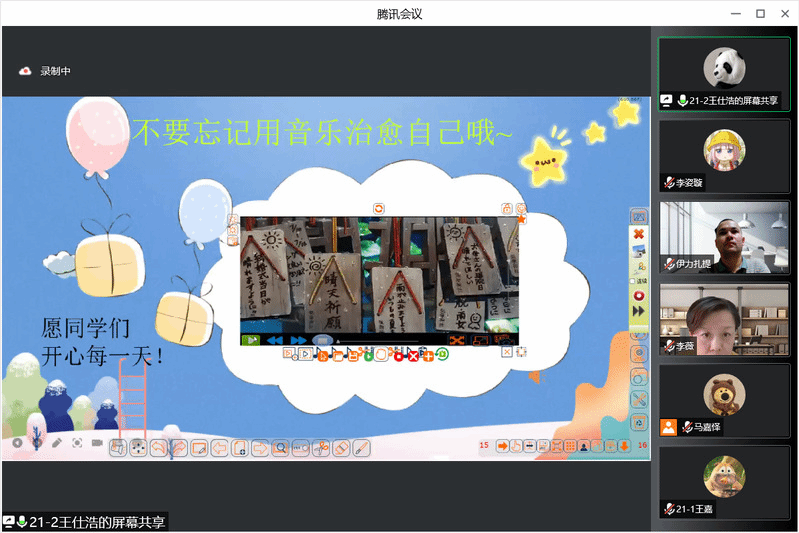799x533 pixels.
Task: Click the rewind button on video player
Action: (274, 341)
